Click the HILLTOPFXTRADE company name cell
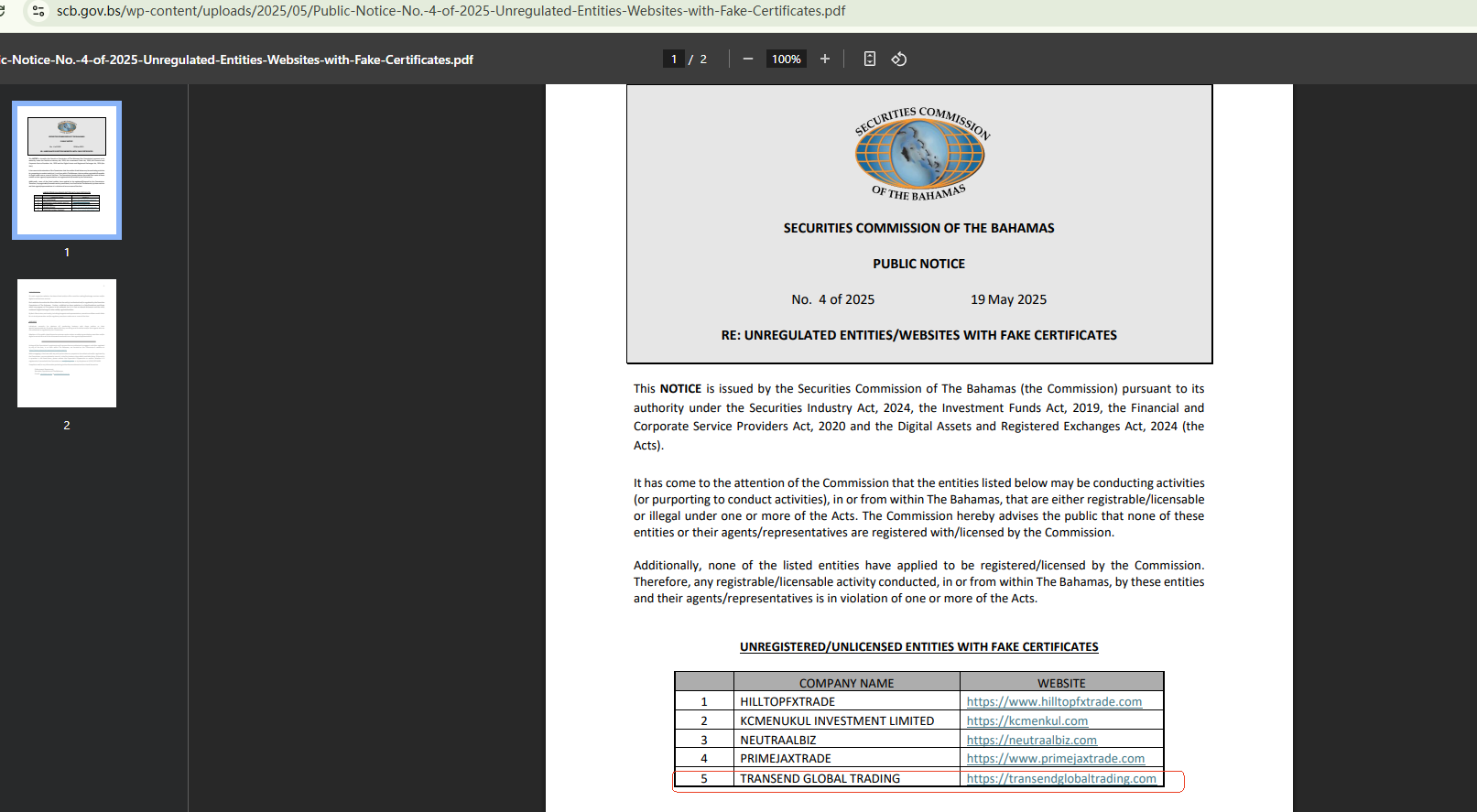This screenshot has width=1477, height=812. click(x=847, y=702)
